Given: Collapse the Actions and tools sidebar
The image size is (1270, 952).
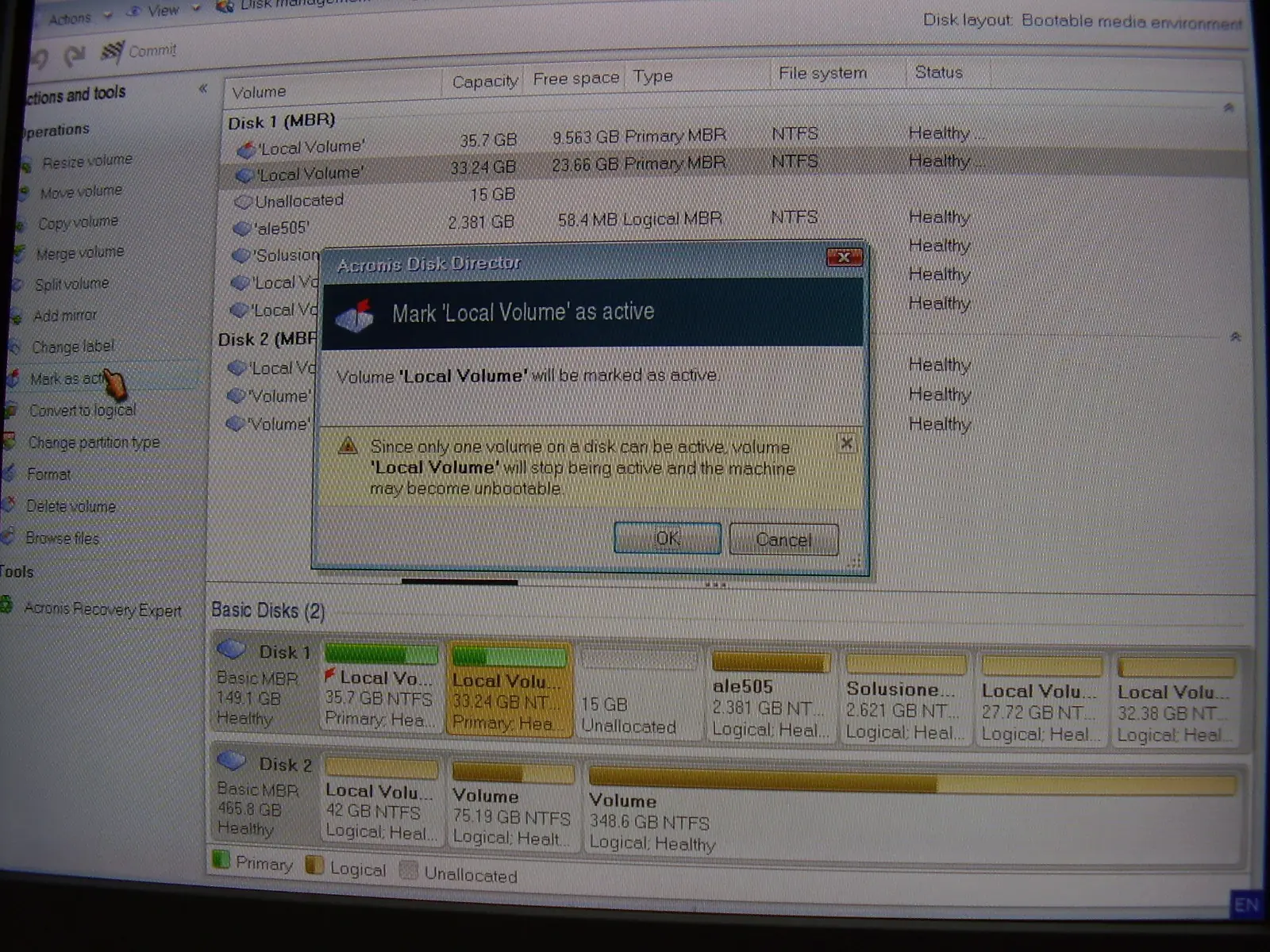Looking at the screenshot, I should (203, 88).
